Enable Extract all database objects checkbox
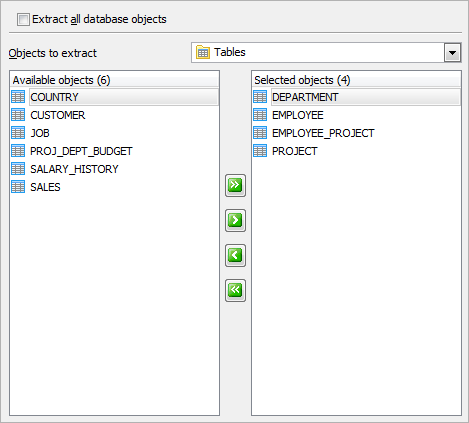Viewport: 469px width, 423px height. tap(23, 19)
